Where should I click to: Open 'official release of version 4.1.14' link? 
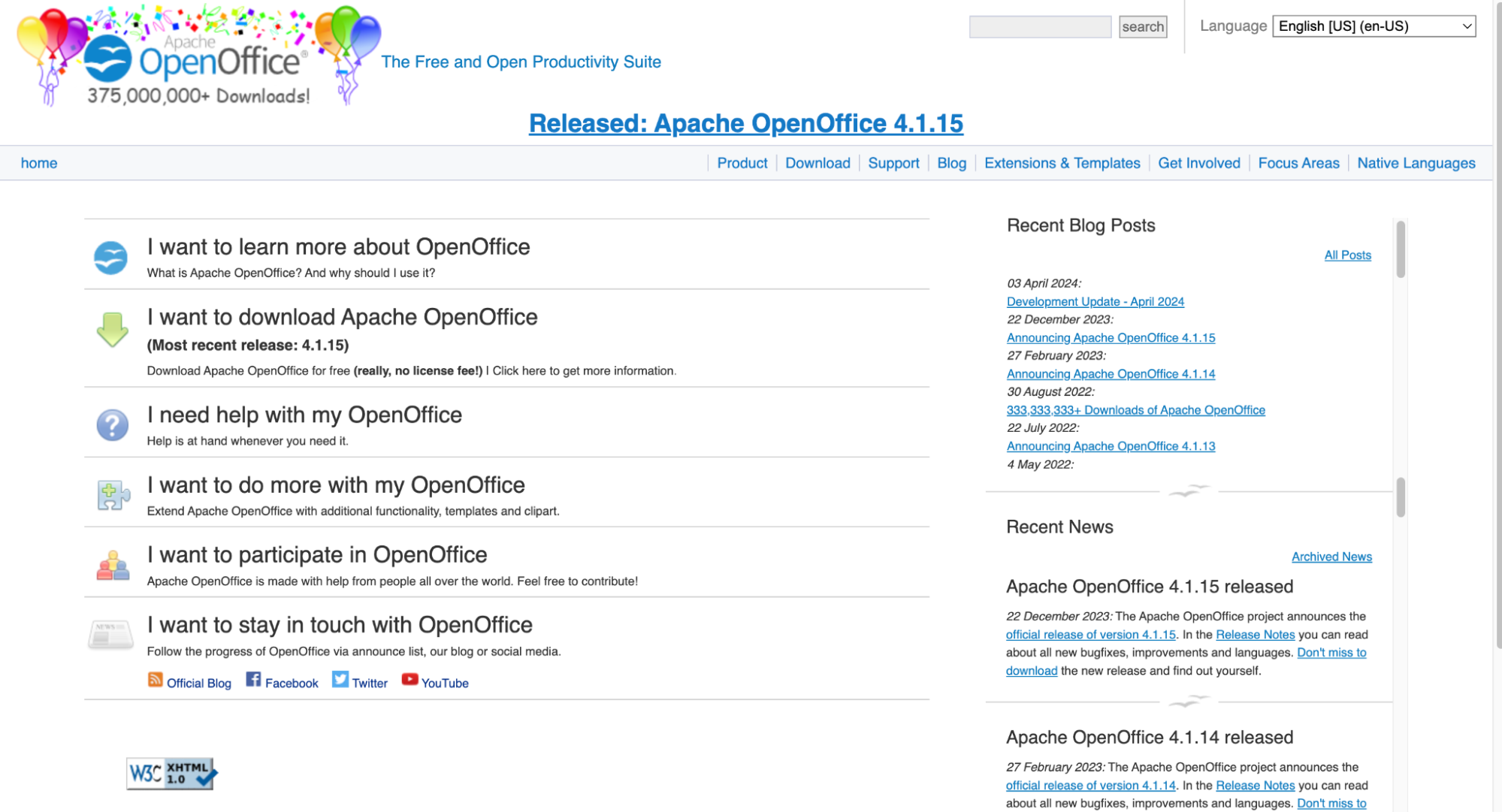tap(1090, 786)
